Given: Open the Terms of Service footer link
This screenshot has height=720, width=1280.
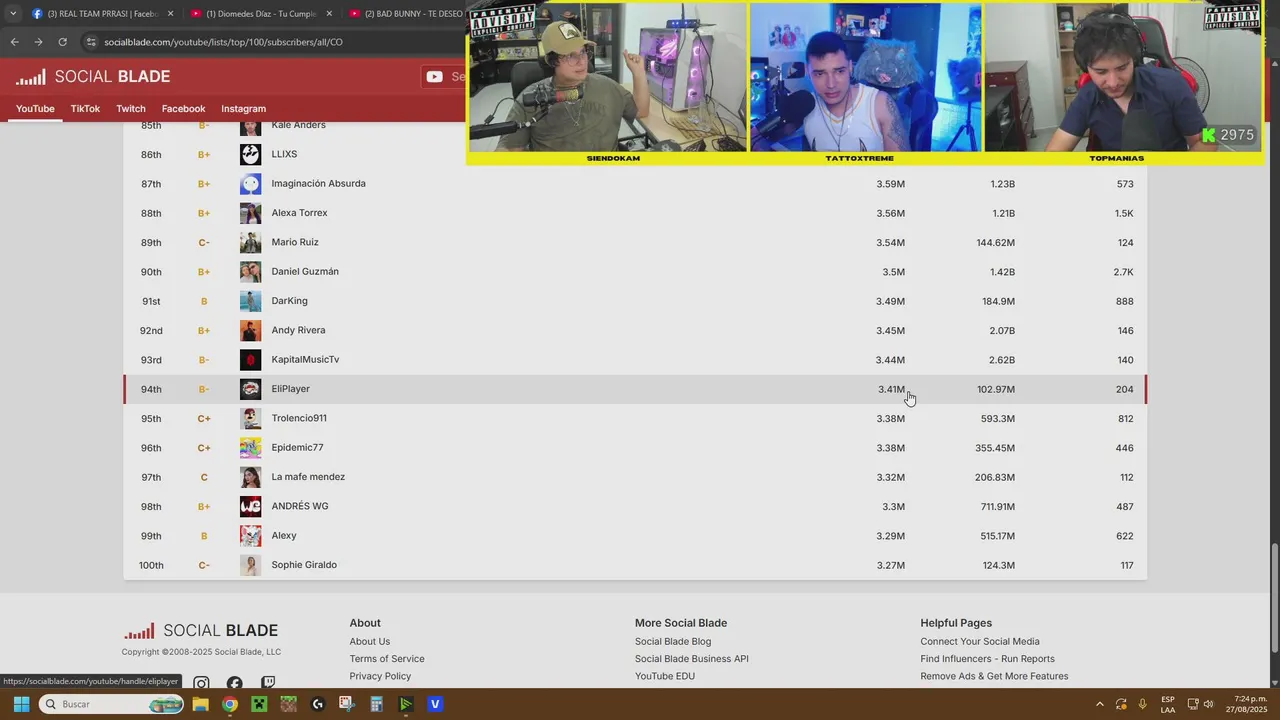Looking at the screenshot, I should coord(387,659).
